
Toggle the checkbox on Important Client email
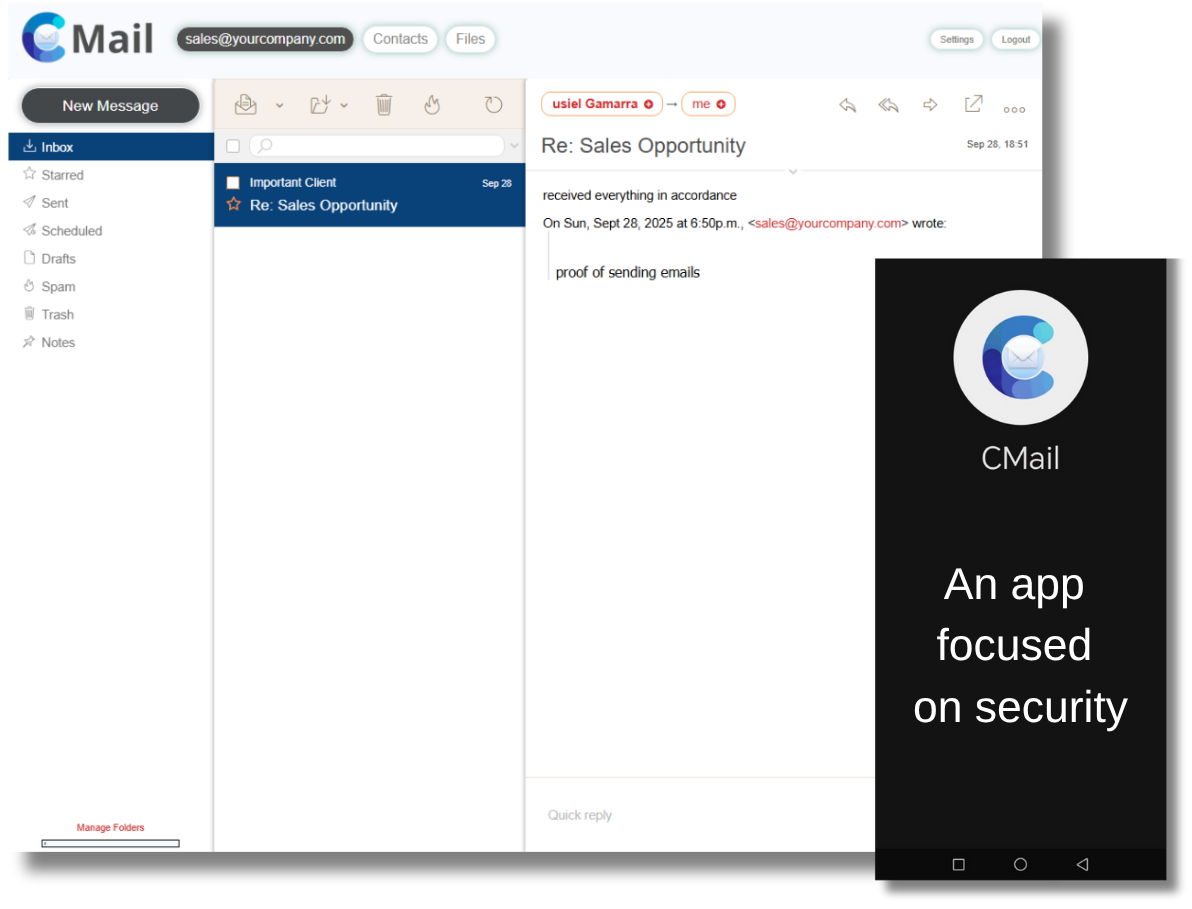pyautogui.click(x=233, y=182)
